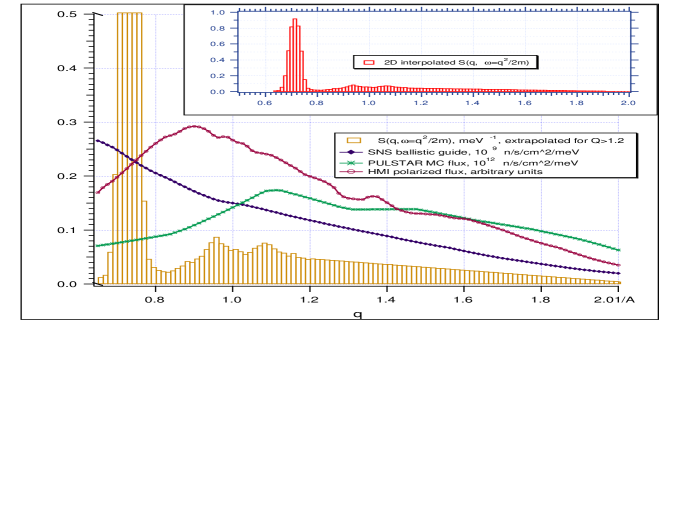Click the main x-axis tick label 1.0
This screenshot has width=699, height=513.
(x=232, y=300)
